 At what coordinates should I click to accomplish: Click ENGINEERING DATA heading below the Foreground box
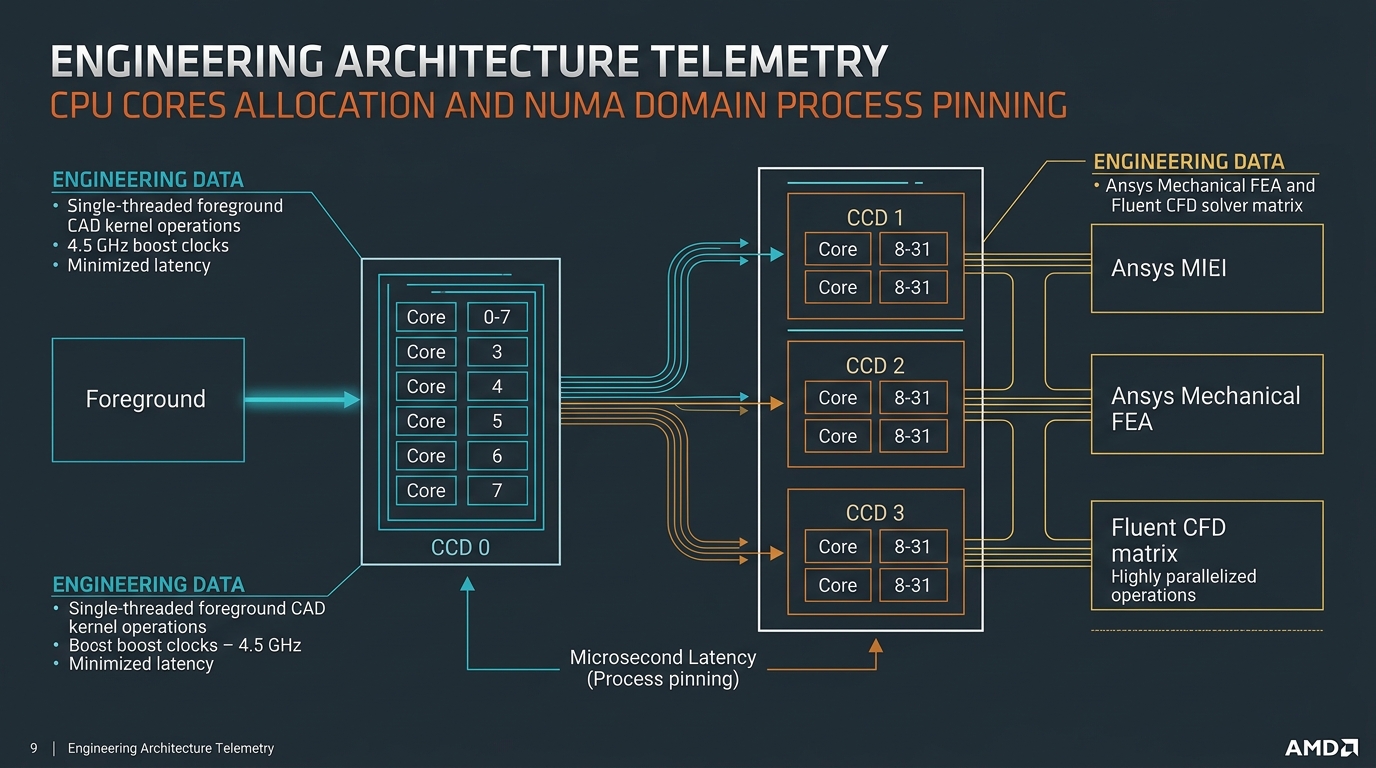click(148, 584)
